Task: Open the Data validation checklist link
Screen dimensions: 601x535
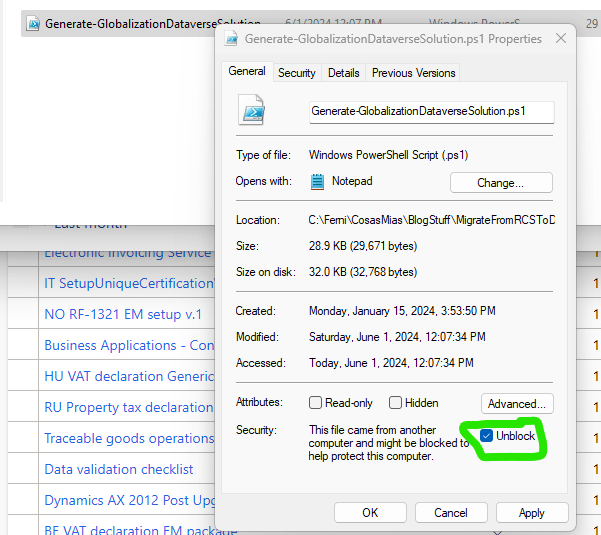Action: 119,469
